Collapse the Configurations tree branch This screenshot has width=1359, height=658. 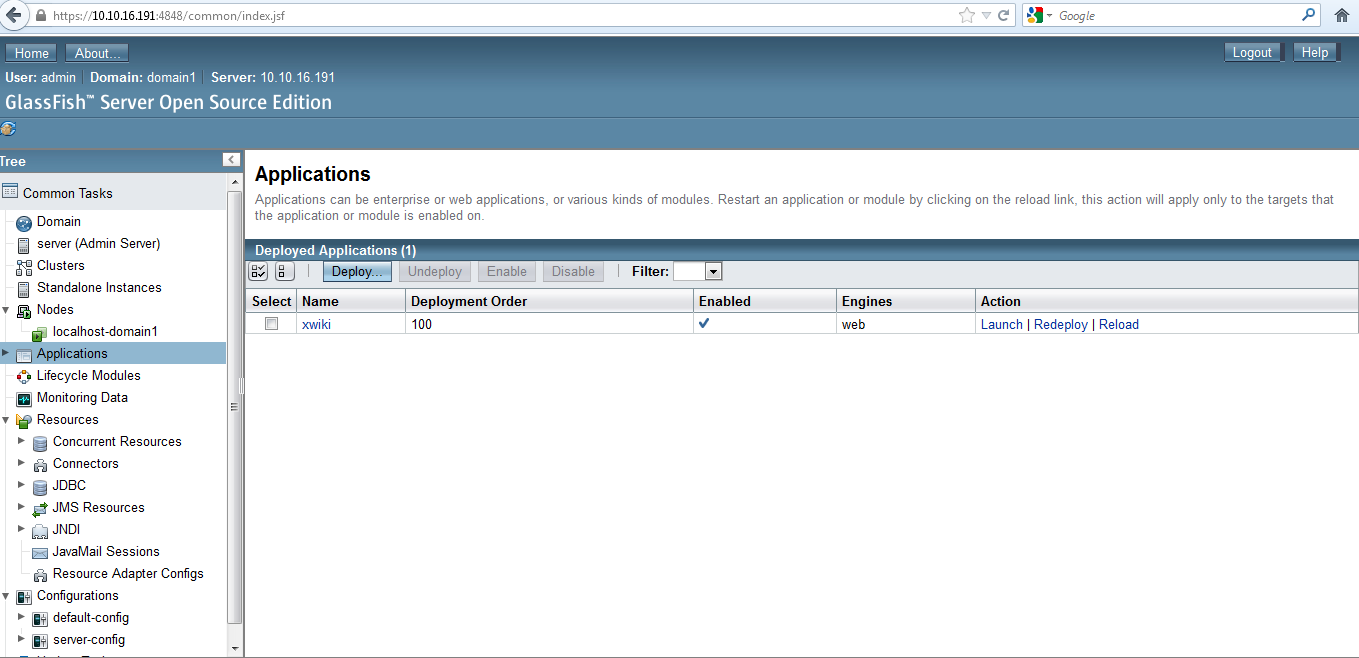6,596
